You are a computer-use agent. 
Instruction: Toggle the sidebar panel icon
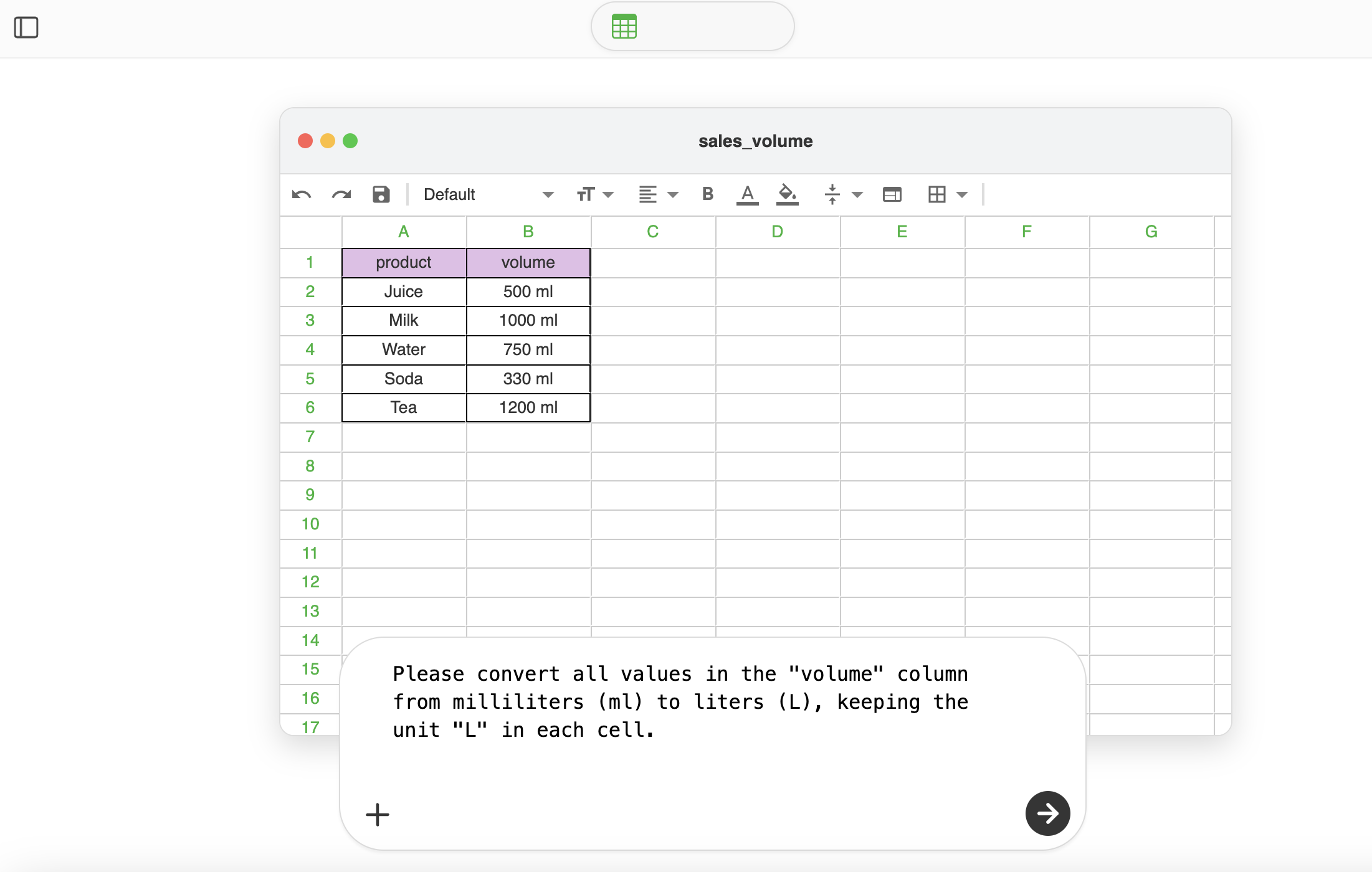click(26, 27)
